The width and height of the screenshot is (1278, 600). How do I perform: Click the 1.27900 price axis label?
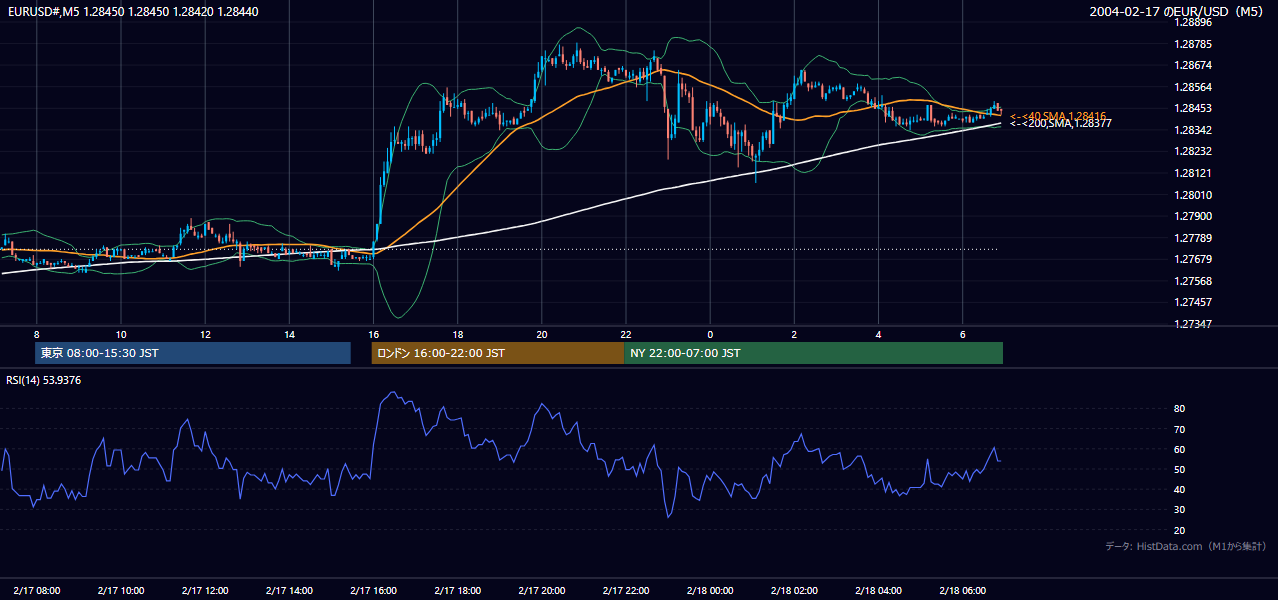pyautogui.click(x=1194, y=216)
